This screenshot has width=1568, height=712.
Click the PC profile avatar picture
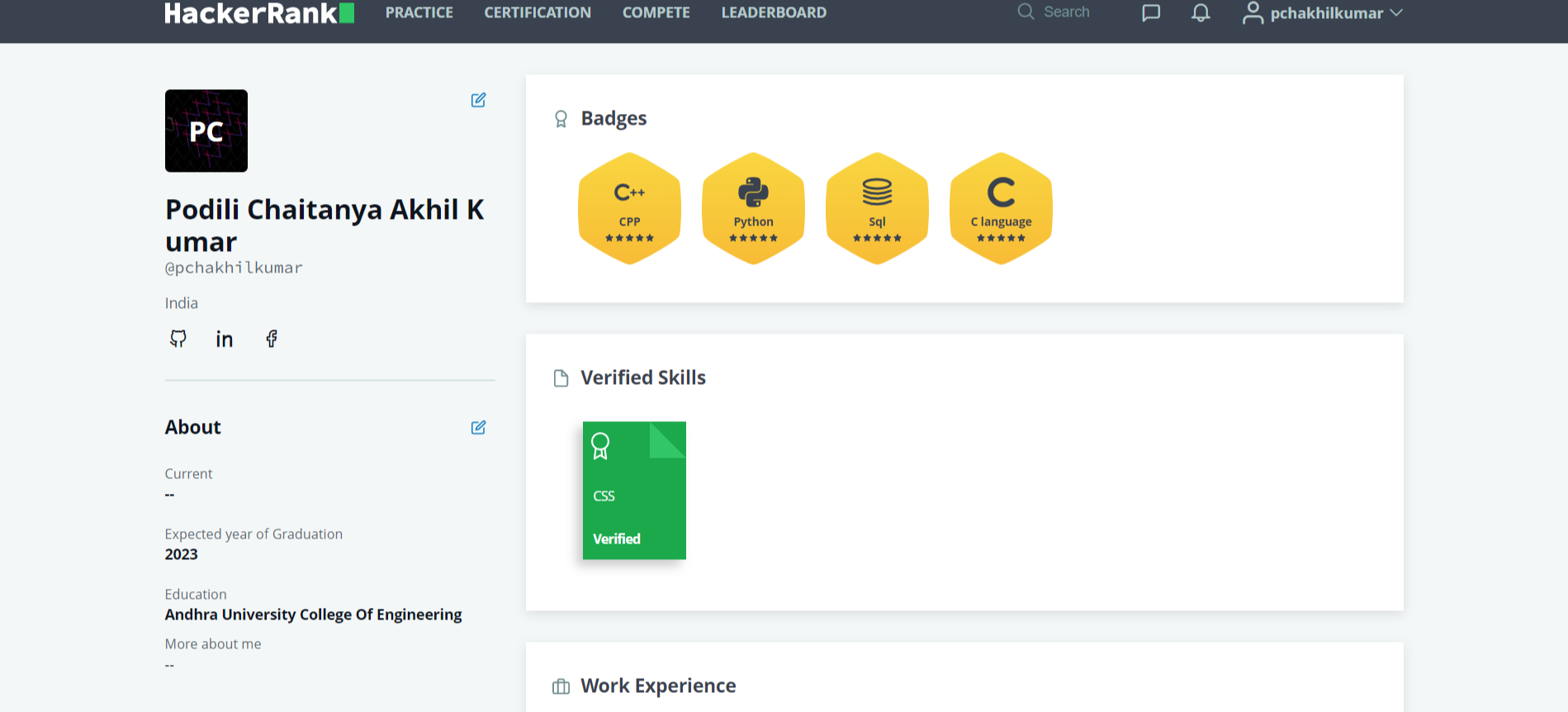(206, 131)
